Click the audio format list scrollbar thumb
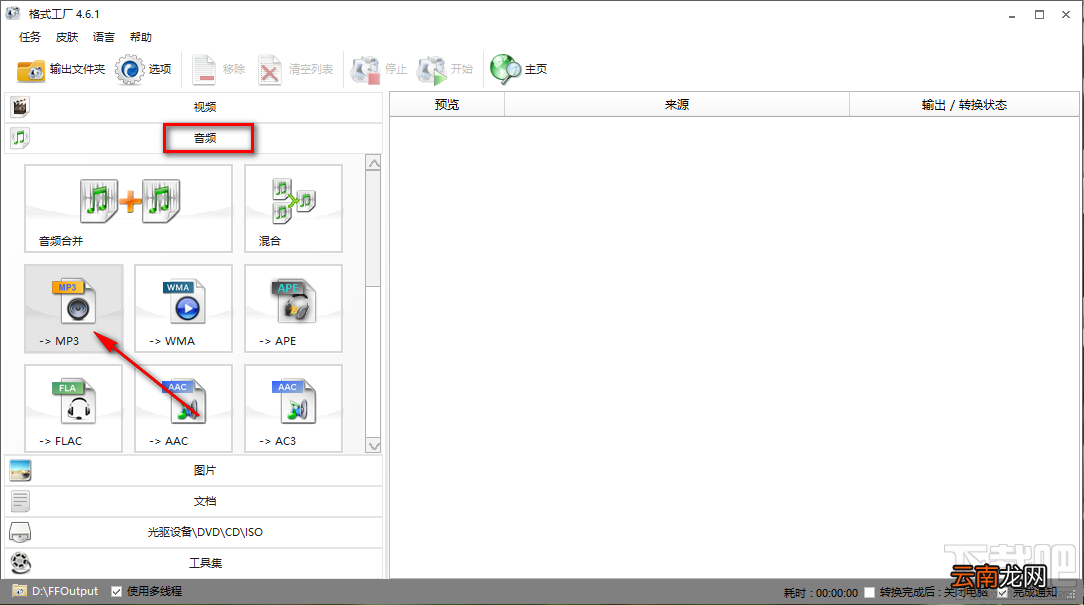The height and width of the screenshot is (605, 1084). (373, 229)
